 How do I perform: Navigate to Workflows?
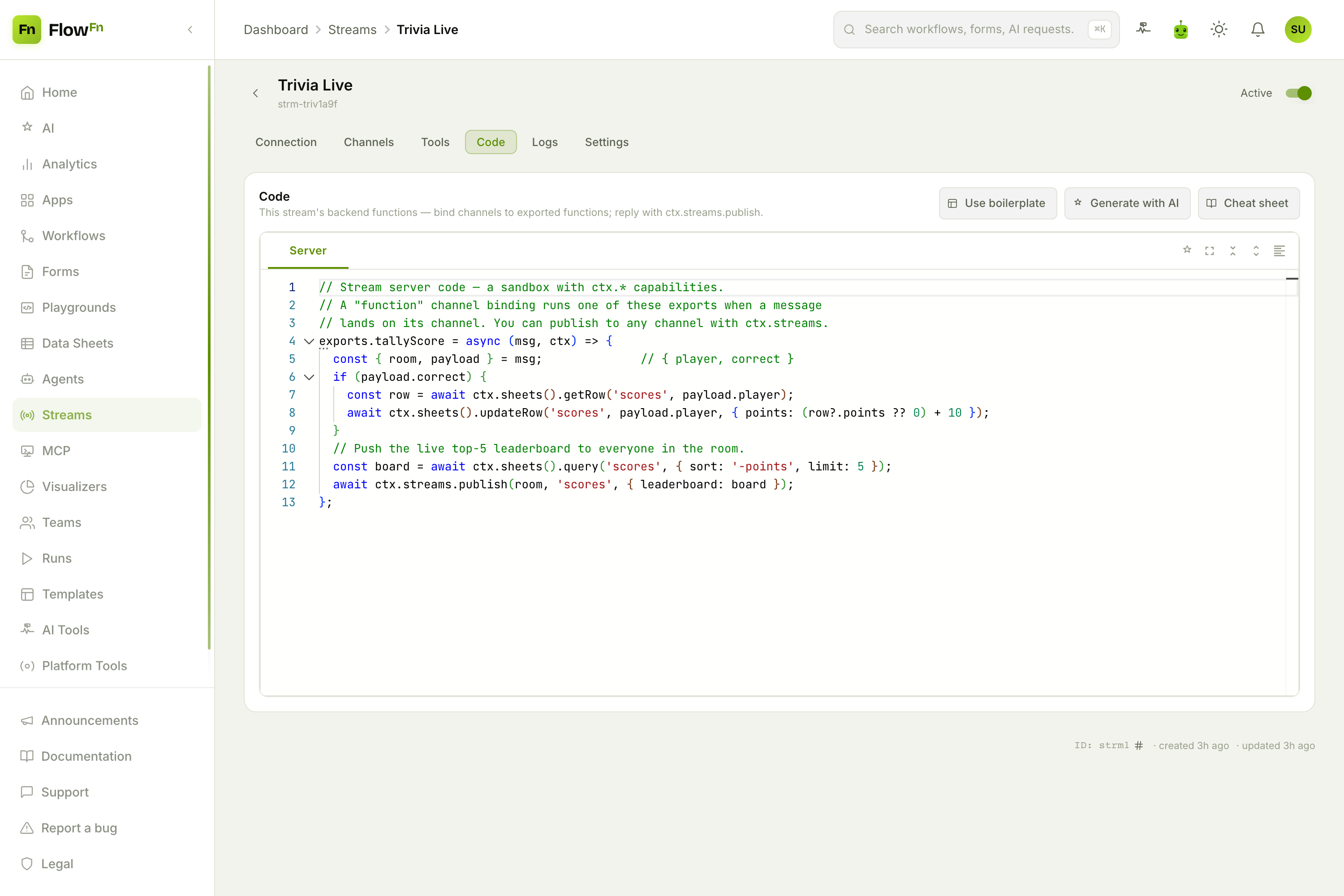[107, 236]
